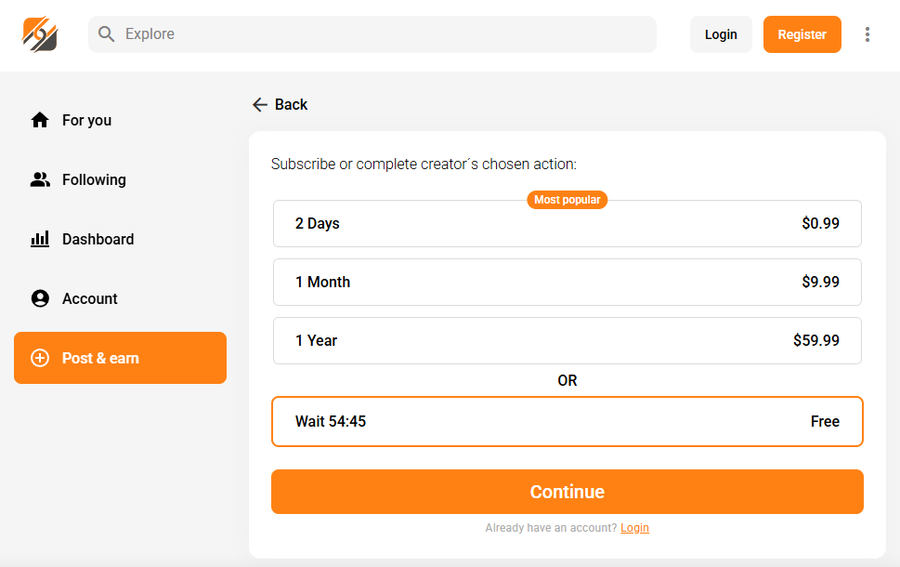Click the Account profile icon
This screenshot has width=900, height=567.
(x=40, y=298)
